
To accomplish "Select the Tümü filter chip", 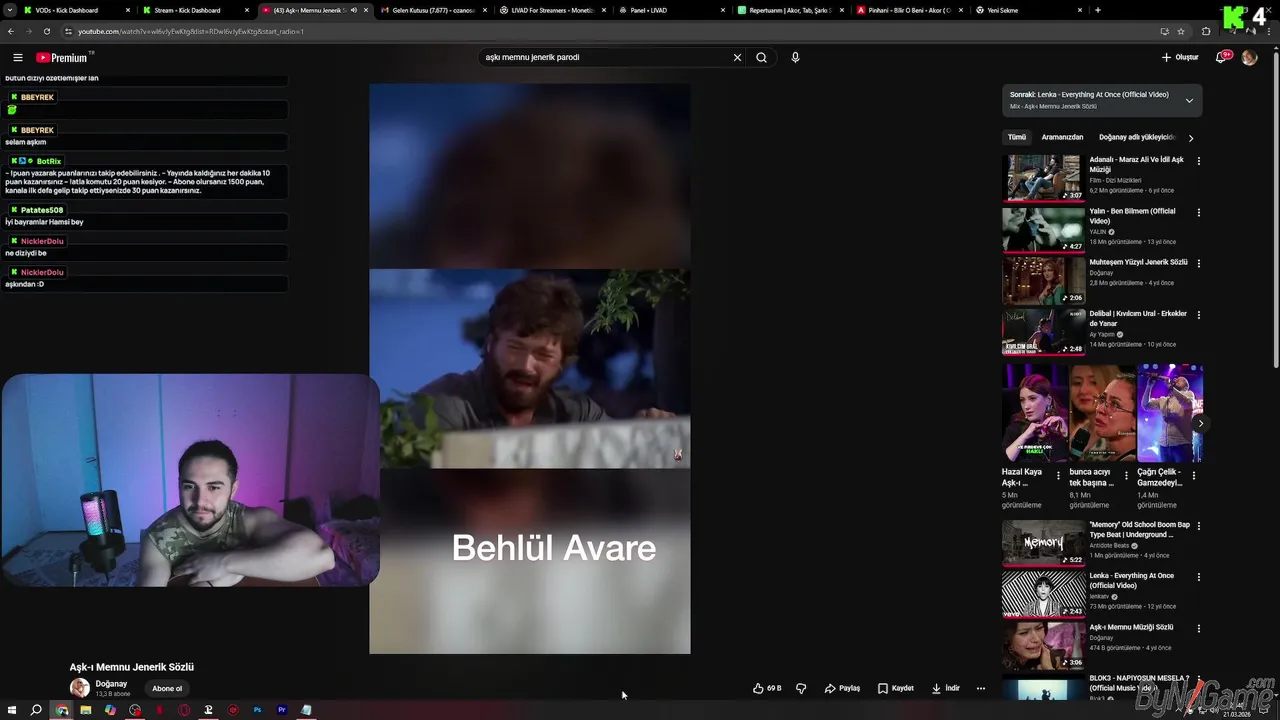I will pos(1017,137).
